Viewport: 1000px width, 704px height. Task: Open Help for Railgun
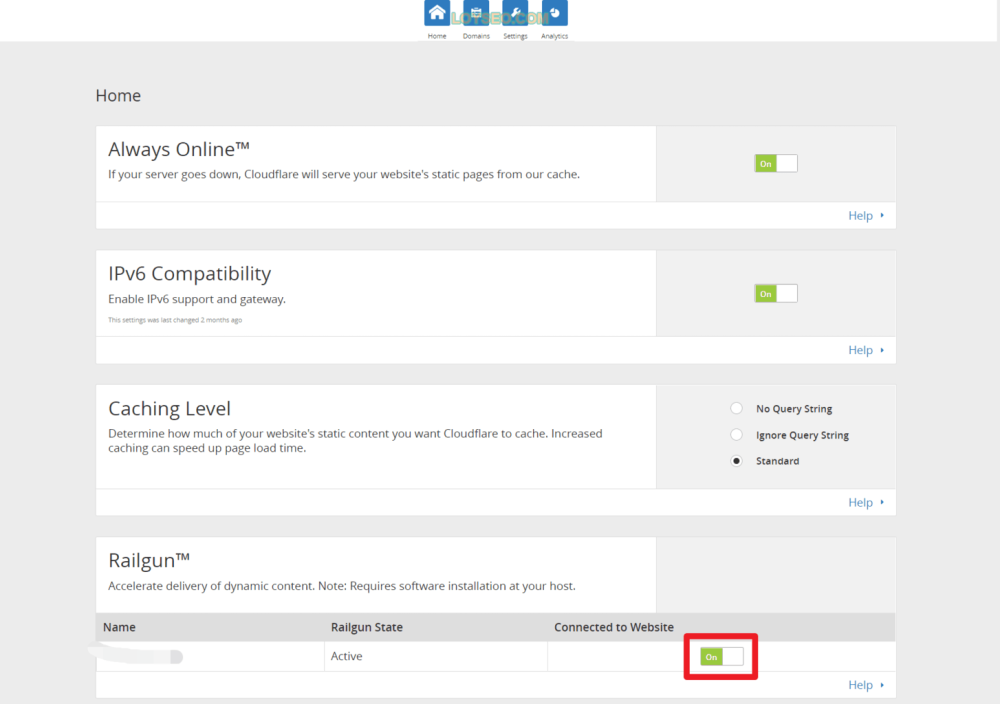(x=866, y=685)
